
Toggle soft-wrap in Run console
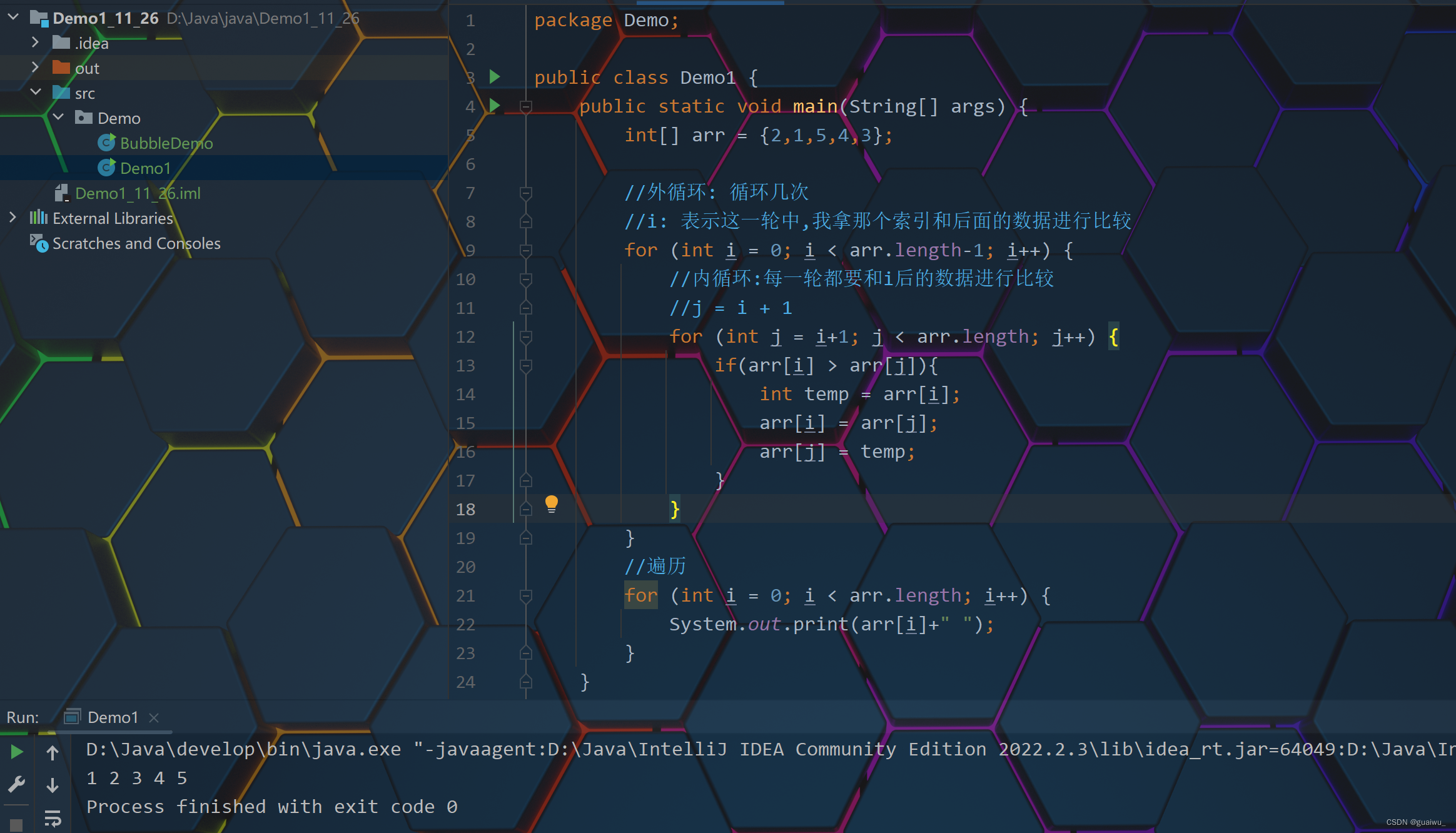53,817
